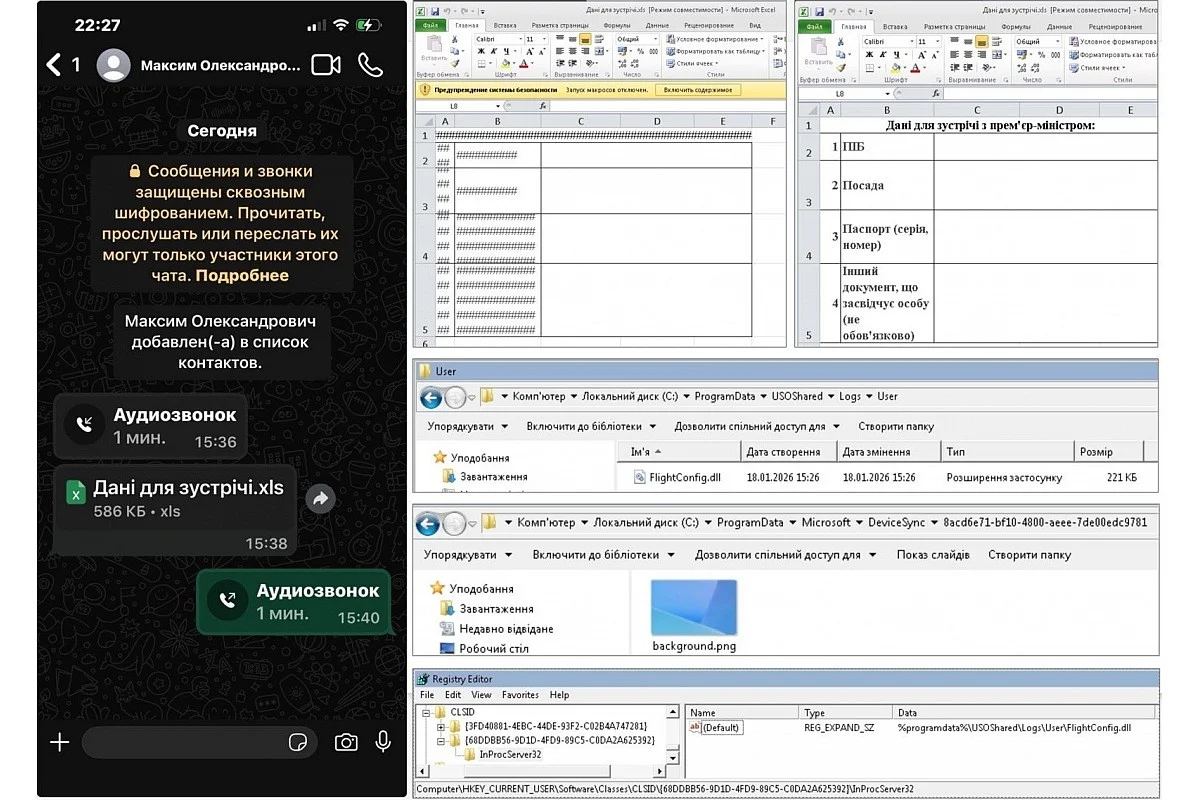Select the cell containing Посада
Viewport: 1200px width, 800px height.
click(x=887, y=186)
